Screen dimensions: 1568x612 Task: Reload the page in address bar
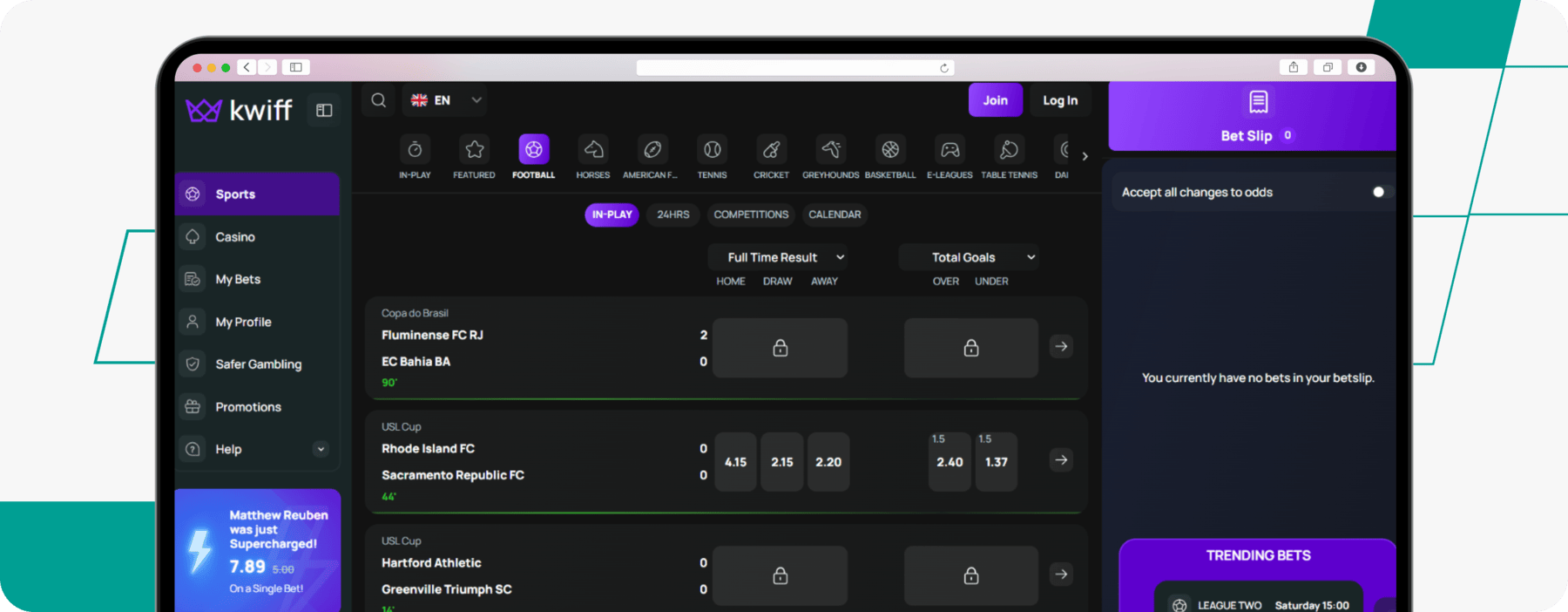coord(944,68)
